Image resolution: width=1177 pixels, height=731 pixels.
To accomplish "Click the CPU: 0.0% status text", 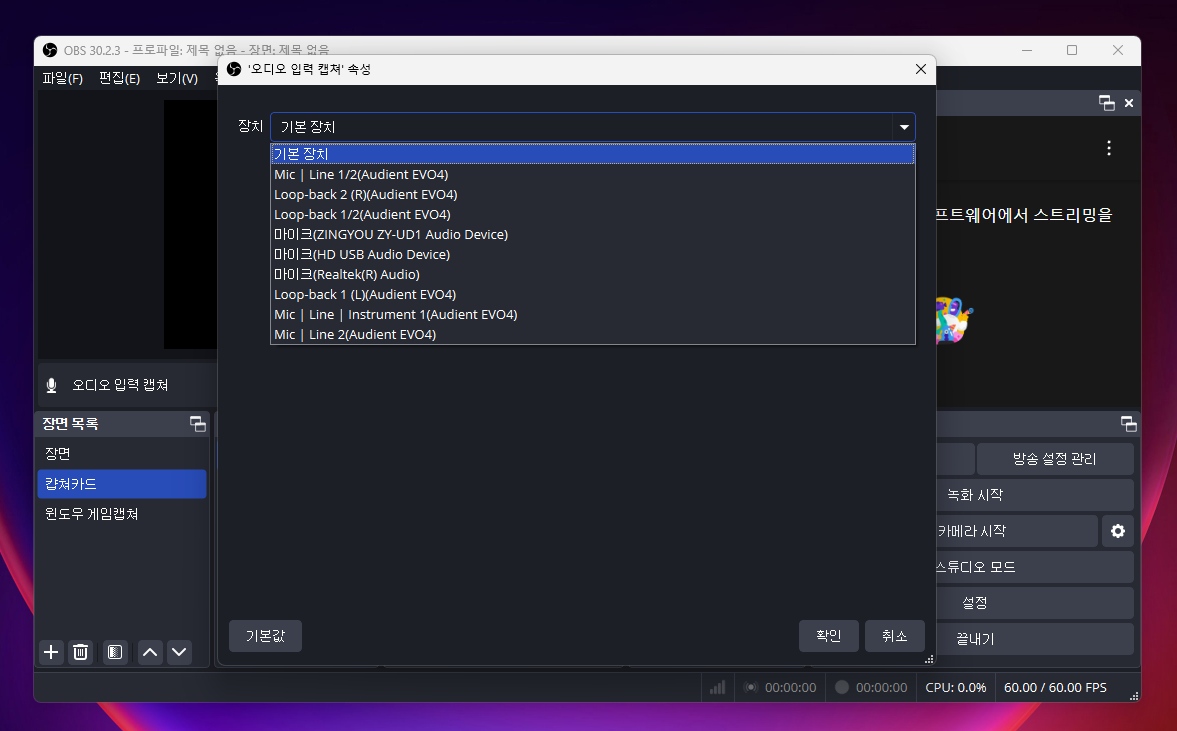I will coord(956,687).
